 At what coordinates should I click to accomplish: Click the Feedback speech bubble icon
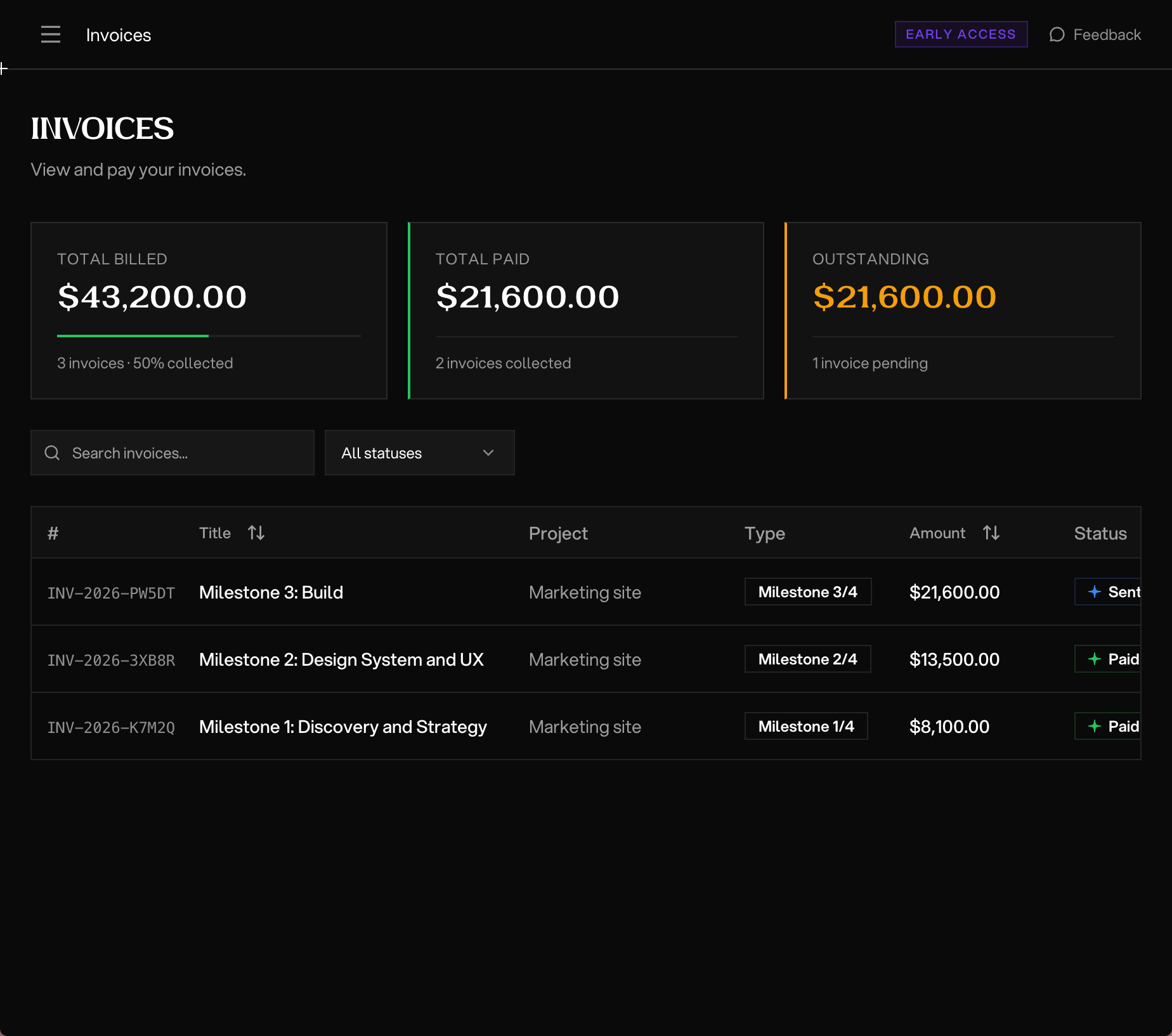1057,34
